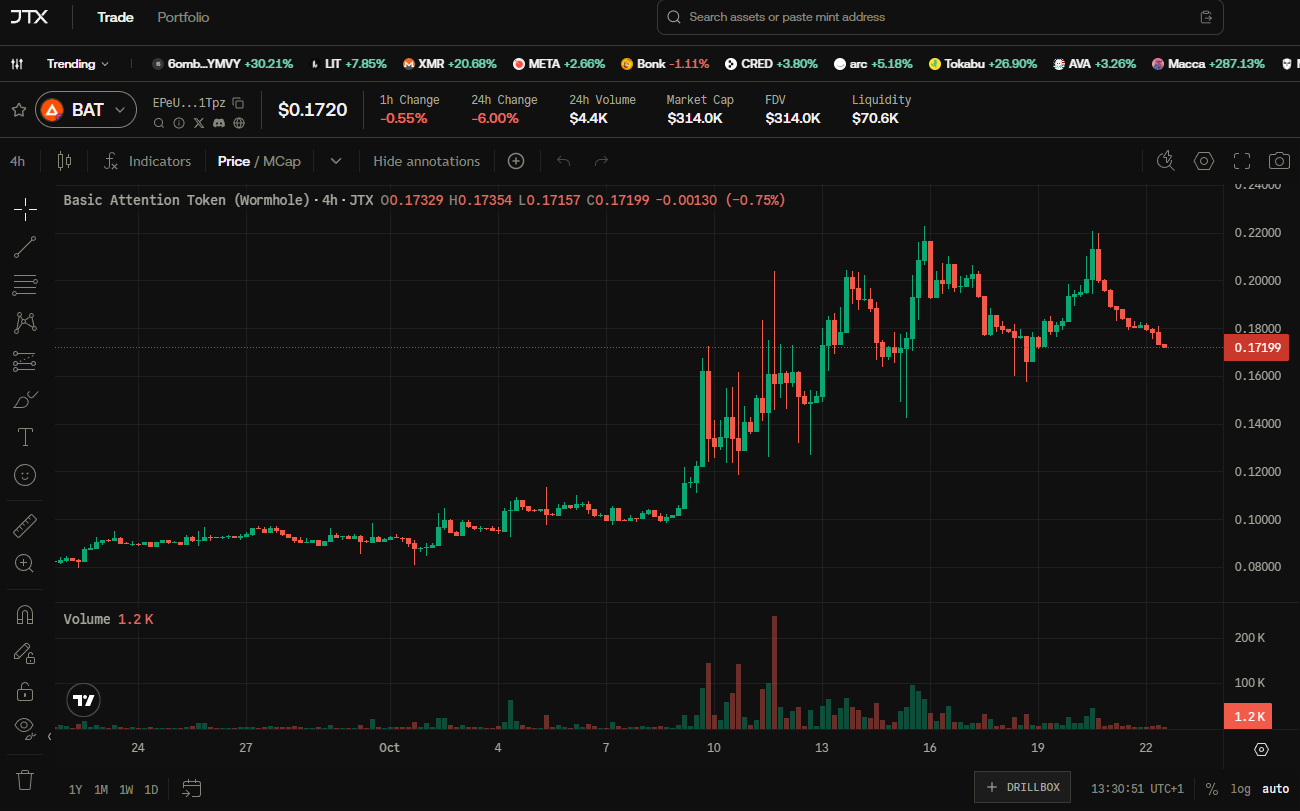The image size is (1300, 811).
Task: Open the long position forecasting tool
Action: click(x=25, y=361)
